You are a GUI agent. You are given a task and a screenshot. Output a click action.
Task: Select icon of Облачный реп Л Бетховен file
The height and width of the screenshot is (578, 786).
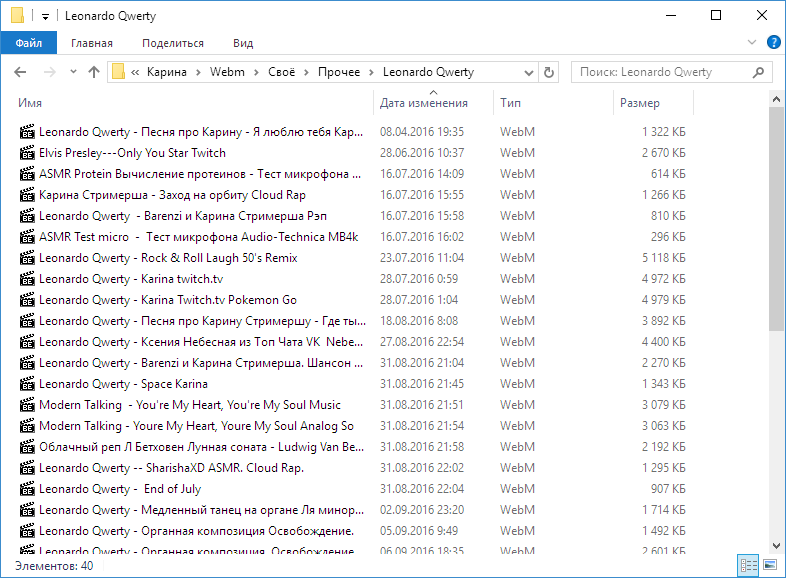tap(27, 447)
